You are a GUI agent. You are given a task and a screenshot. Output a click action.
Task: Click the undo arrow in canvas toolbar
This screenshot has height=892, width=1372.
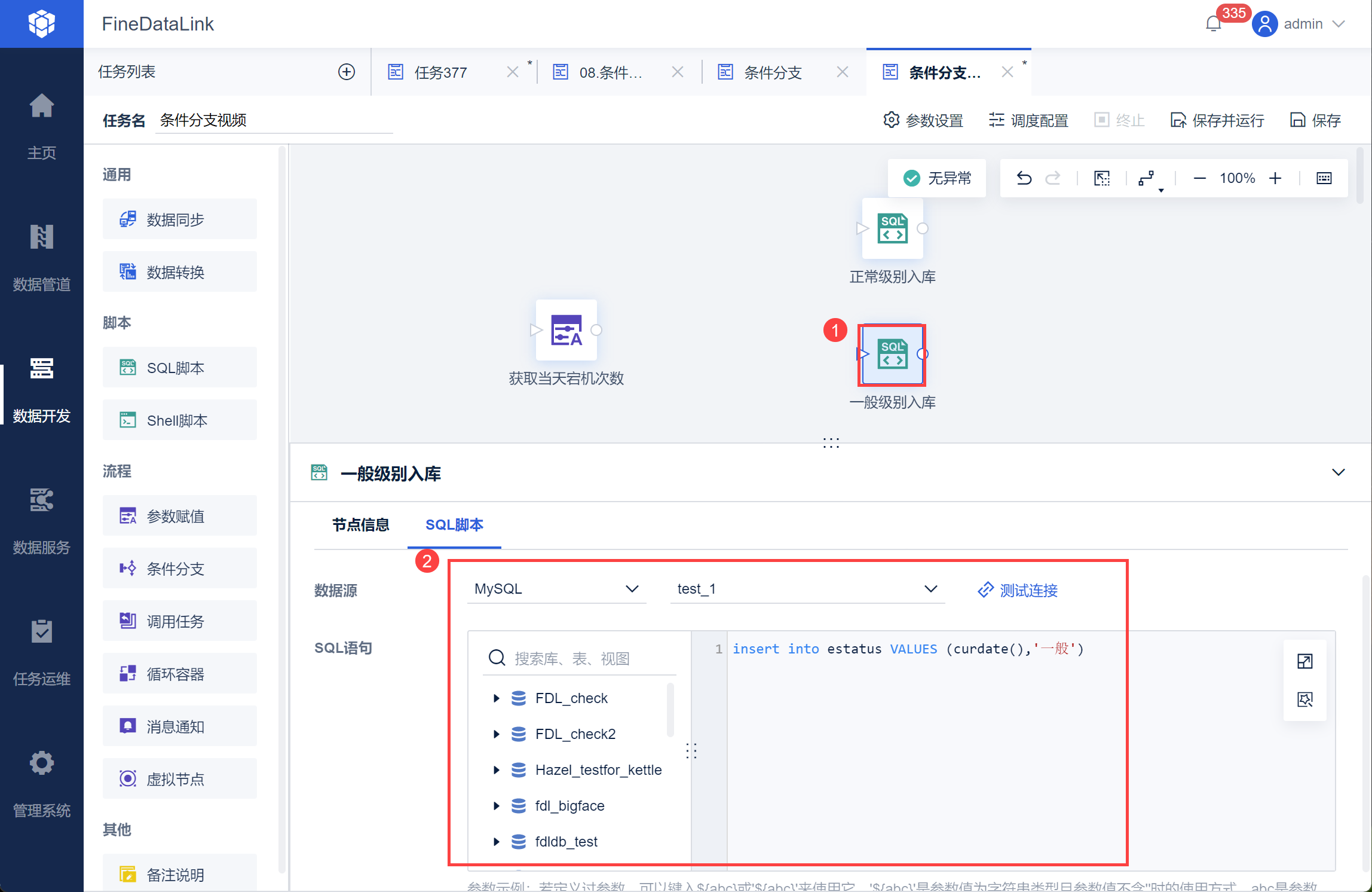coord(1024,178)
